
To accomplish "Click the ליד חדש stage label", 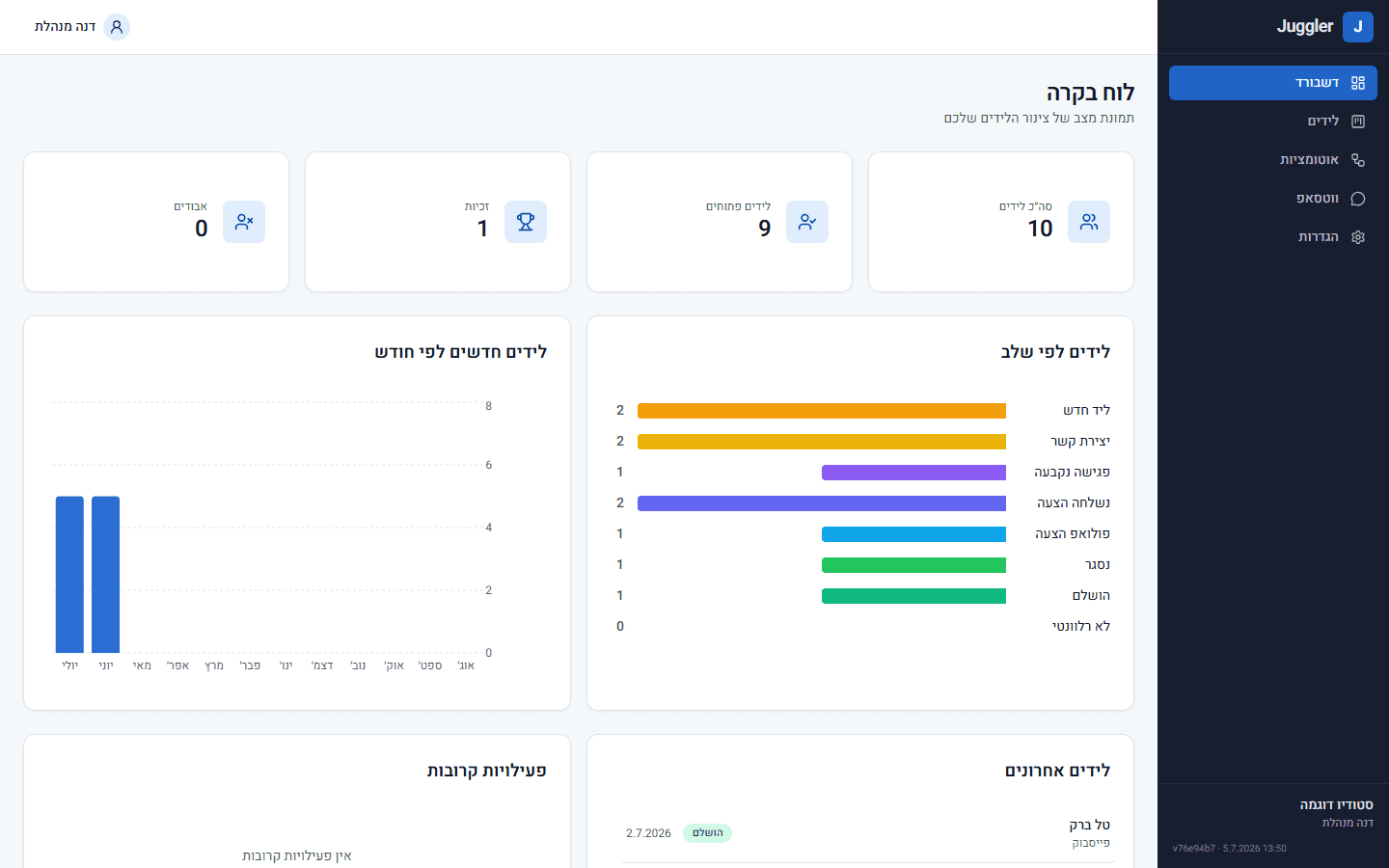I will [x=1087, y=411].
